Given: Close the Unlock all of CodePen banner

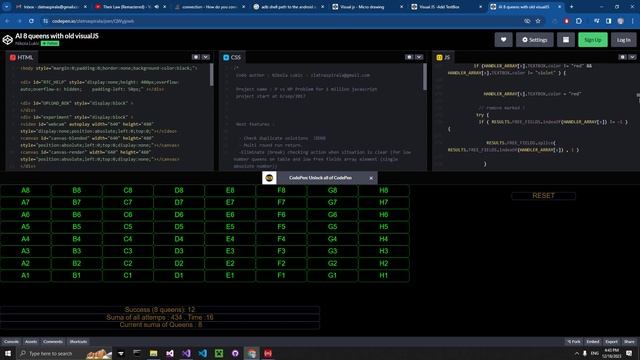Looking at the screenshot, I should point(371,178).
